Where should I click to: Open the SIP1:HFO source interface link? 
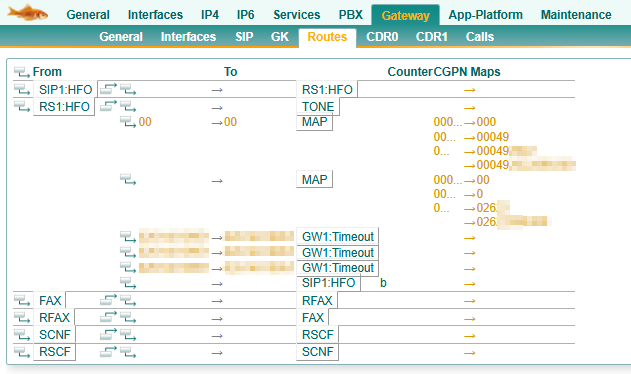click(x=65, y=90)
